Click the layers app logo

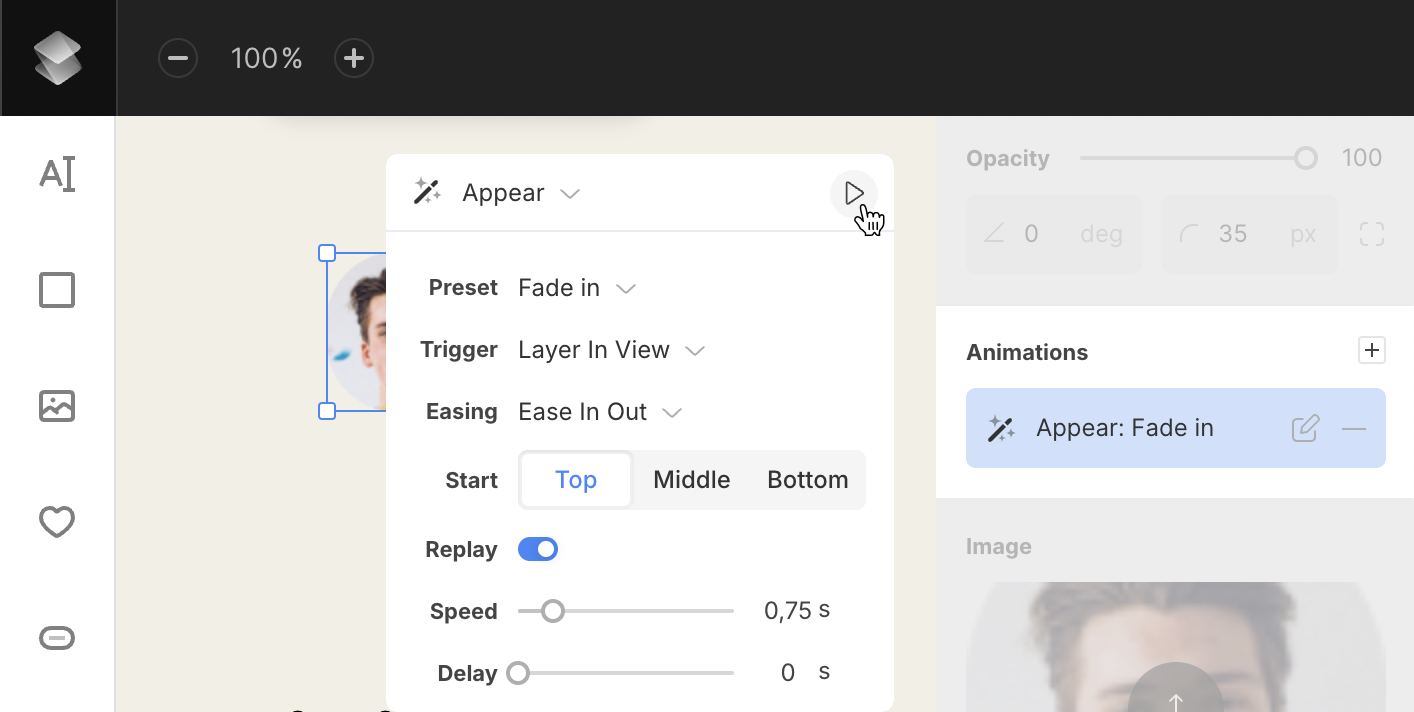click(57, 57)
